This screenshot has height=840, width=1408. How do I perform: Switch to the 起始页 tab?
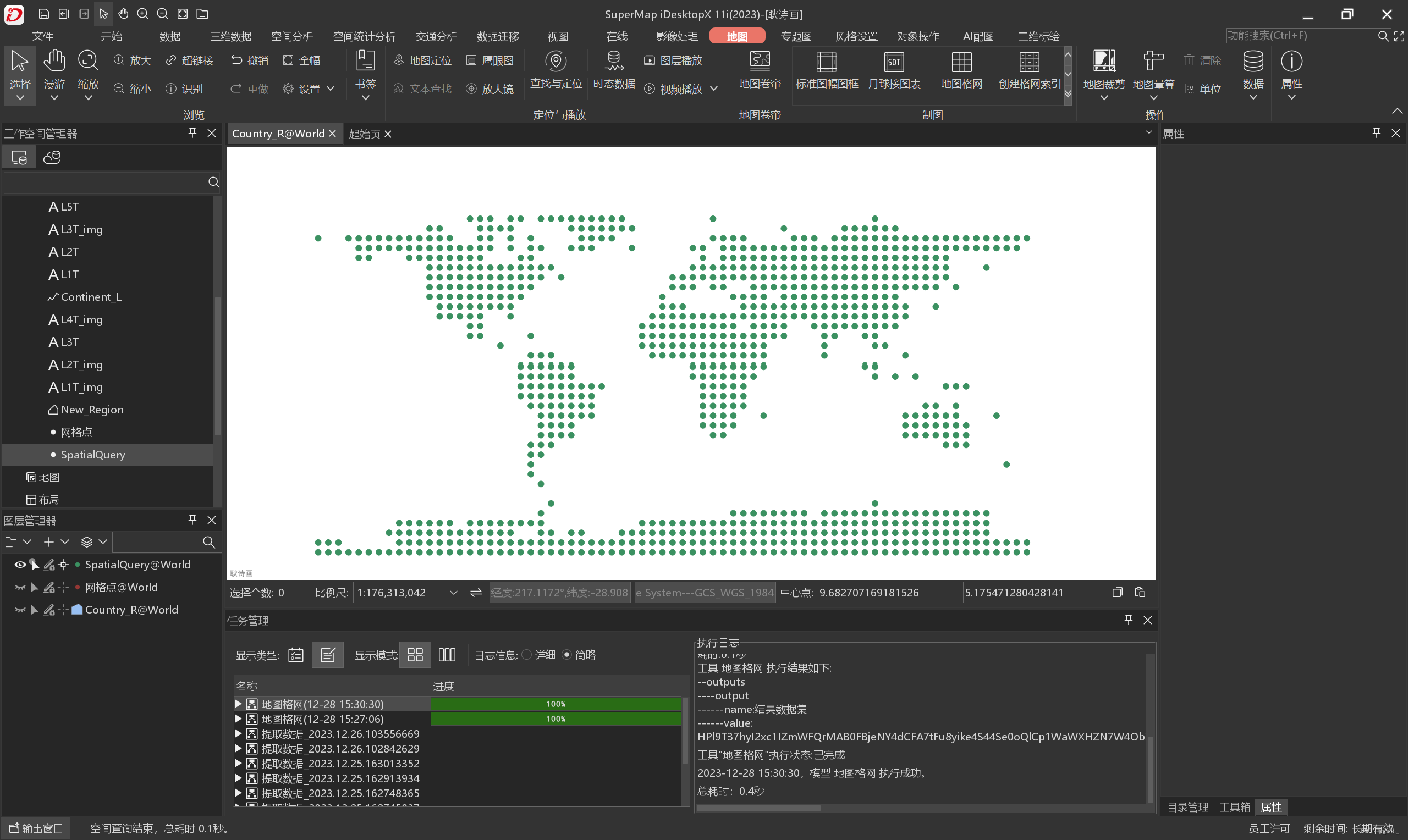click(x=365, y=134)
